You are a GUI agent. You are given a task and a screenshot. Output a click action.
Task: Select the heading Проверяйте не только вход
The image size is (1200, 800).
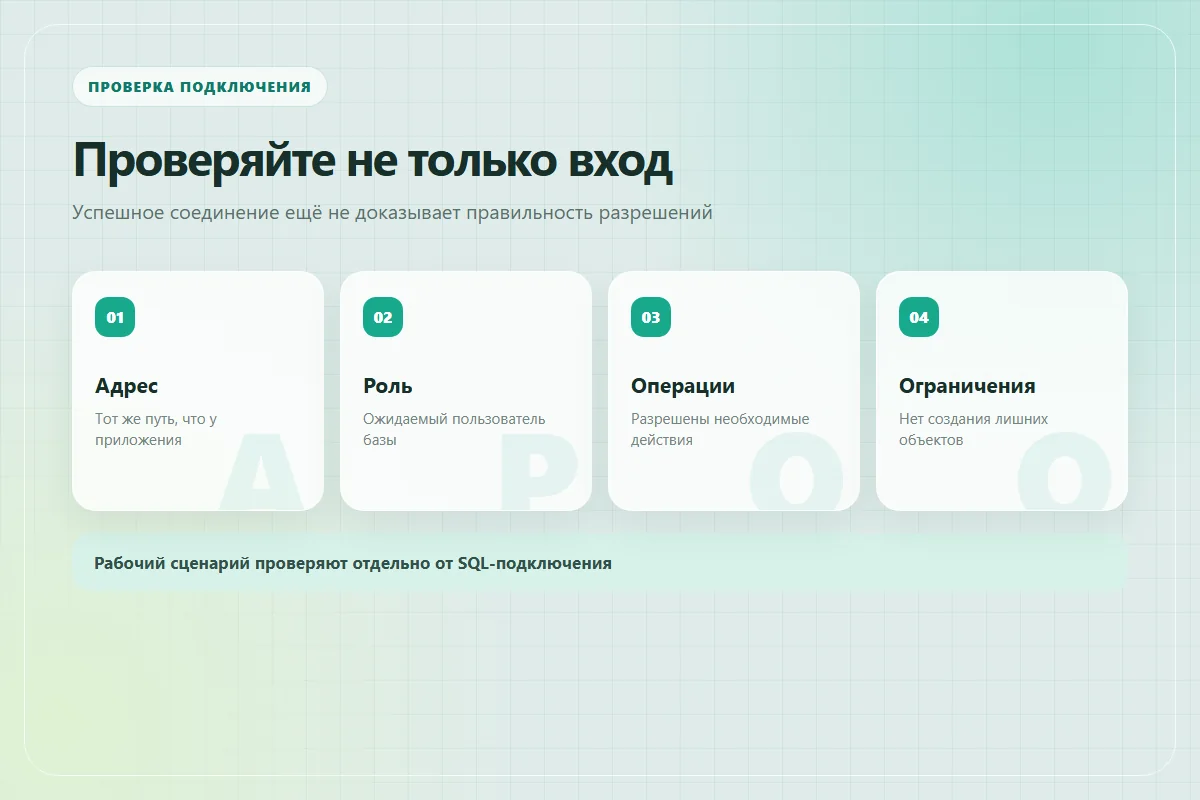point(373,160)
